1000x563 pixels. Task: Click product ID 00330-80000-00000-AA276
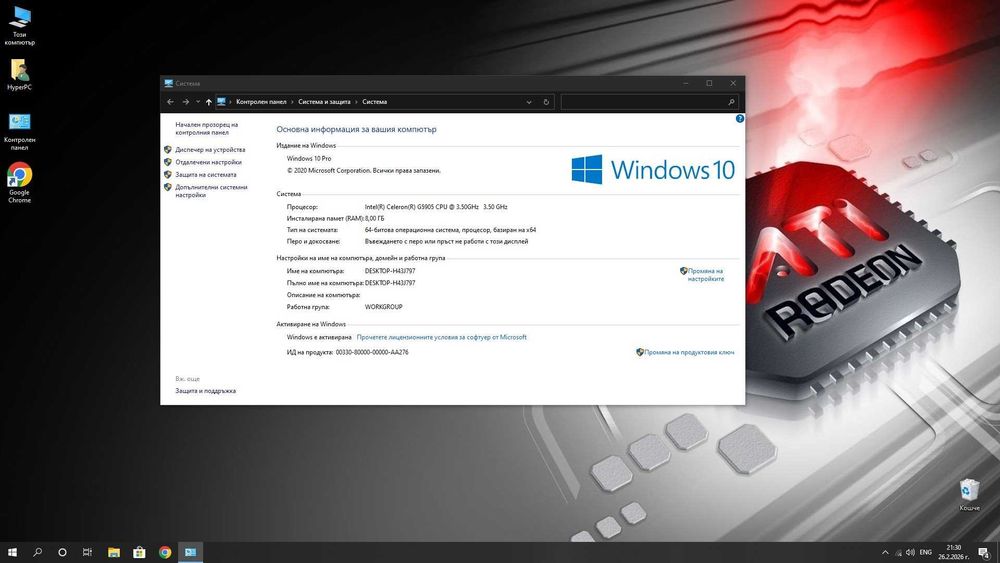[372, 352]
